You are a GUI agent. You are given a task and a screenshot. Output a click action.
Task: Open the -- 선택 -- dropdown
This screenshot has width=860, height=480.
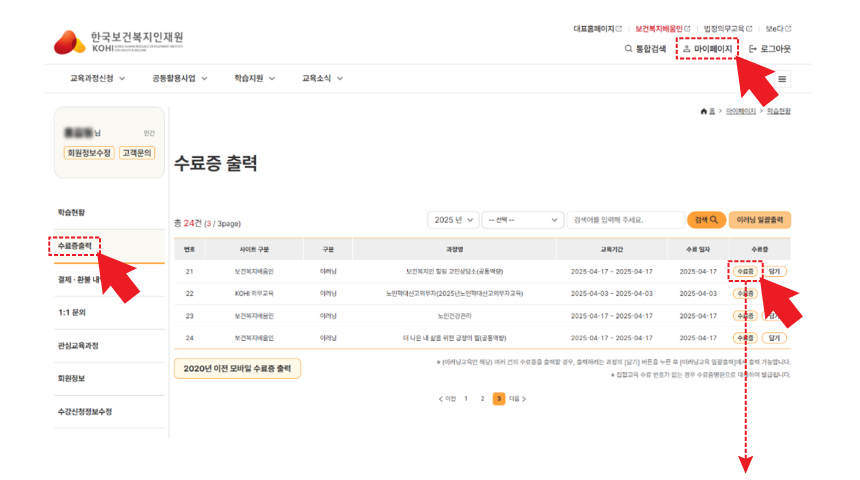(x=523, y=220)
